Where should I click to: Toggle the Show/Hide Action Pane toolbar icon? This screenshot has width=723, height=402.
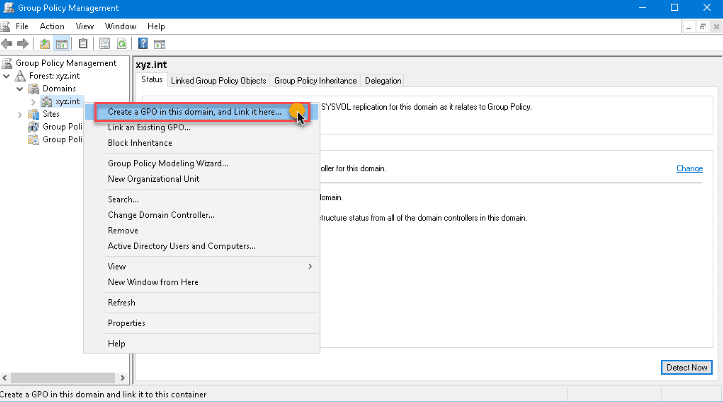click(160, 44)
